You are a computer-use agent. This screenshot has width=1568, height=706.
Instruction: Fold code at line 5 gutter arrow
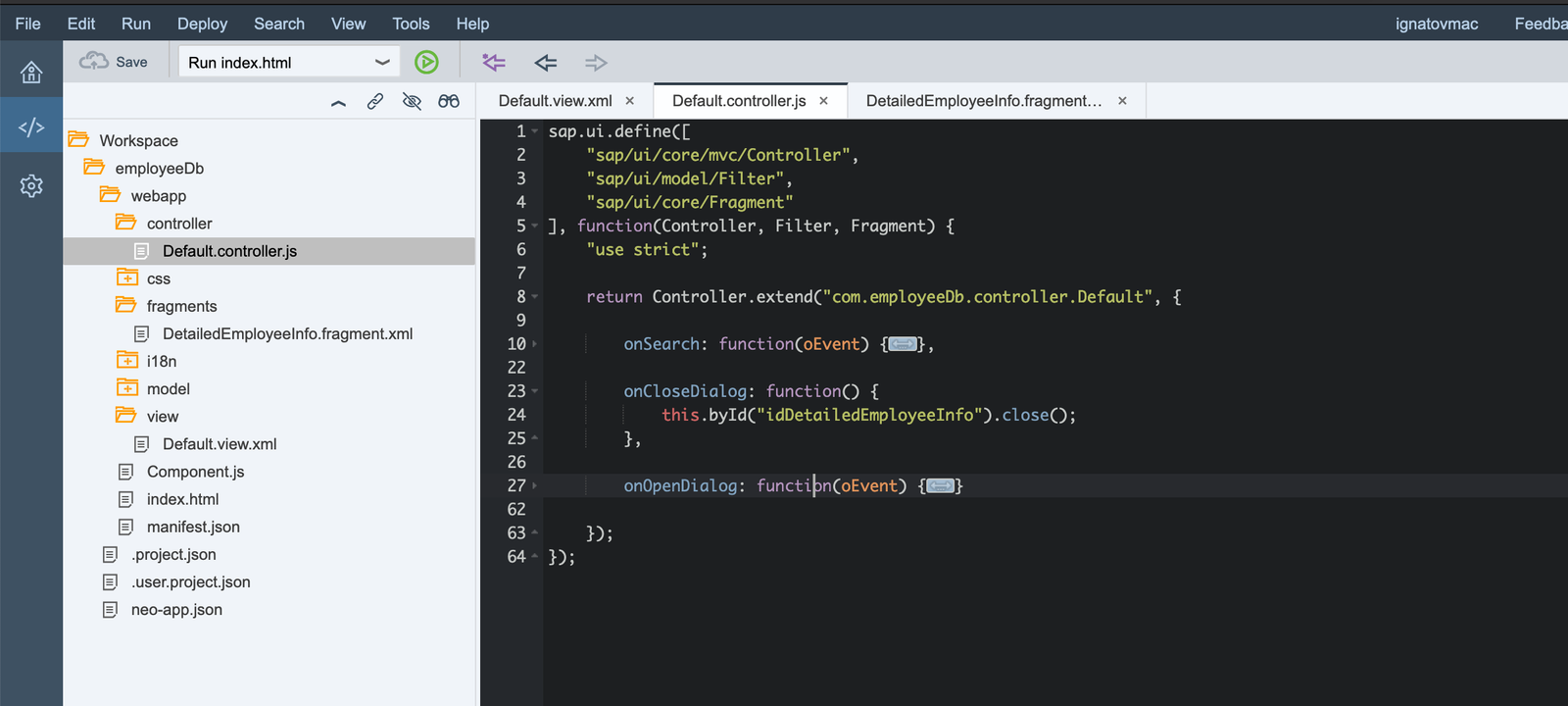(535, 227)
